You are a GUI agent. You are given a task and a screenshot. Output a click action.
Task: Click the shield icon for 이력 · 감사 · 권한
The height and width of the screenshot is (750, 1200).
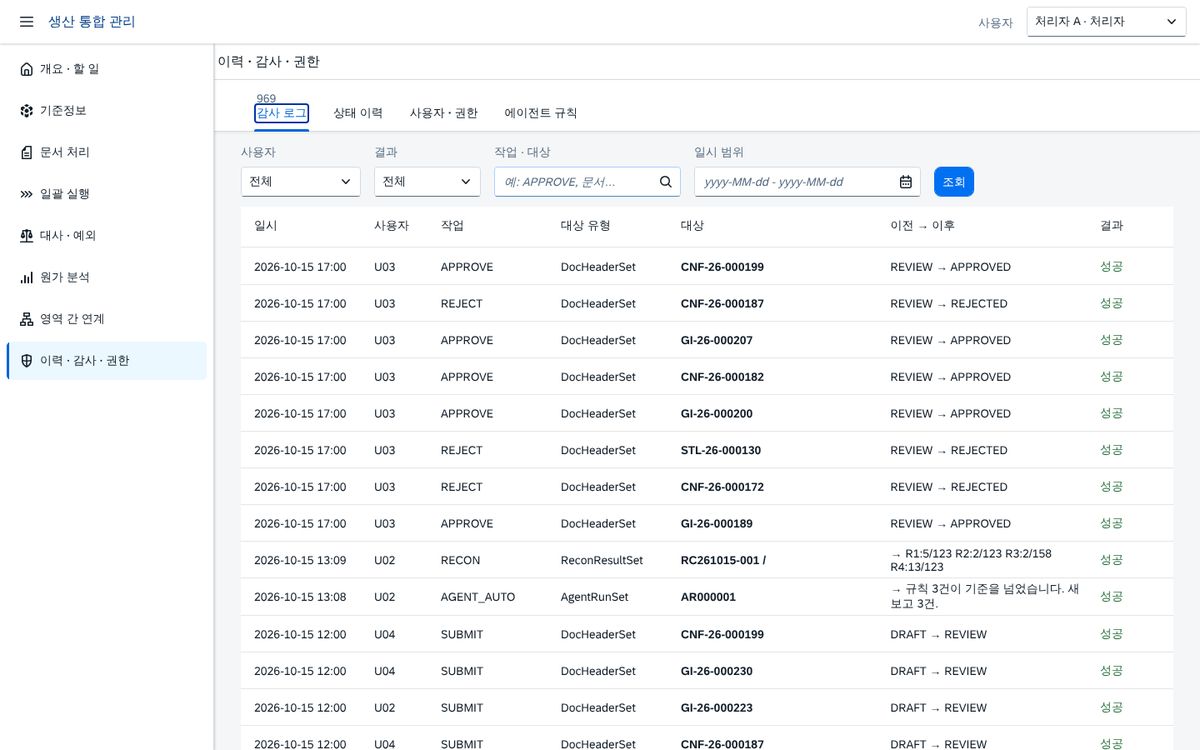tap(27, 361)
